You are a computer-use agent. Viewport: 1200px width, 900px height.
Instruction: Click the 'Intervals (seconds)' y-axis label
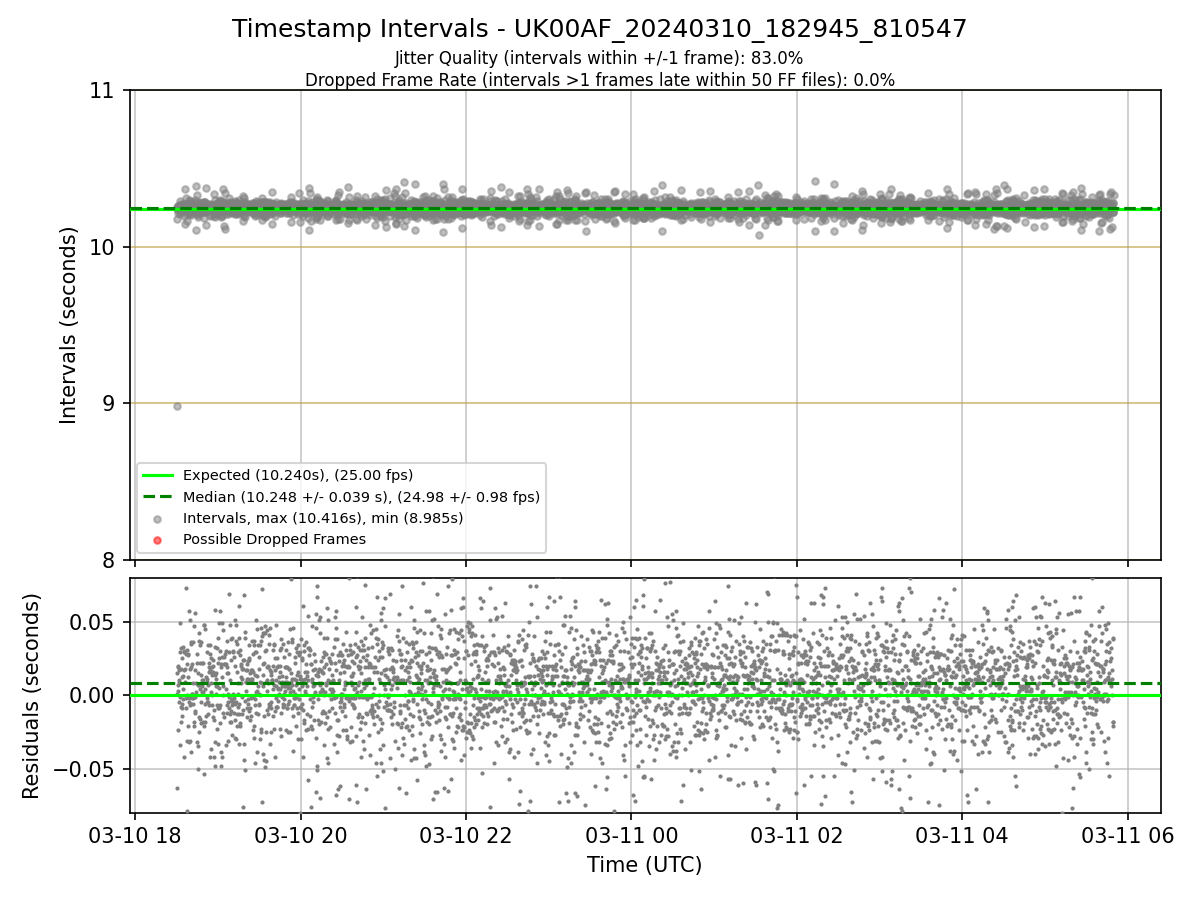tap(68, 325)
